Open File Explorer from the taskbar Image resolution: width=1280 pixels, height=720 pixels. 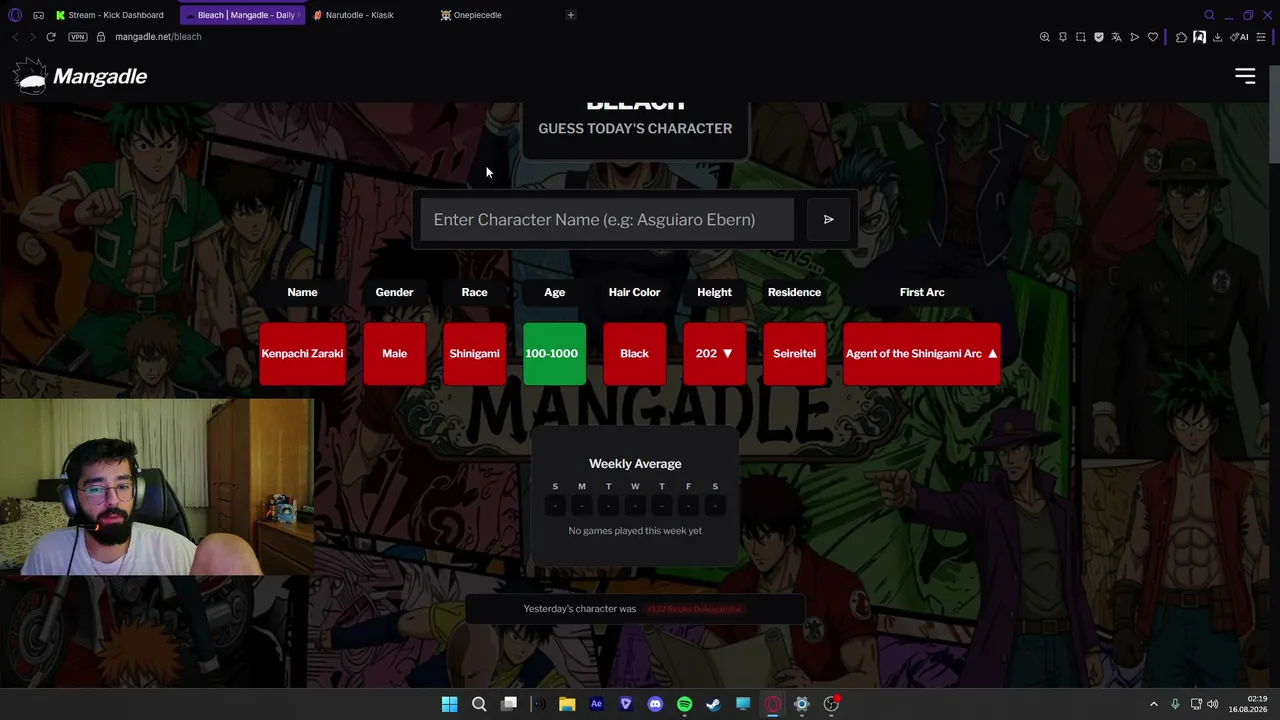click(567, 704)
